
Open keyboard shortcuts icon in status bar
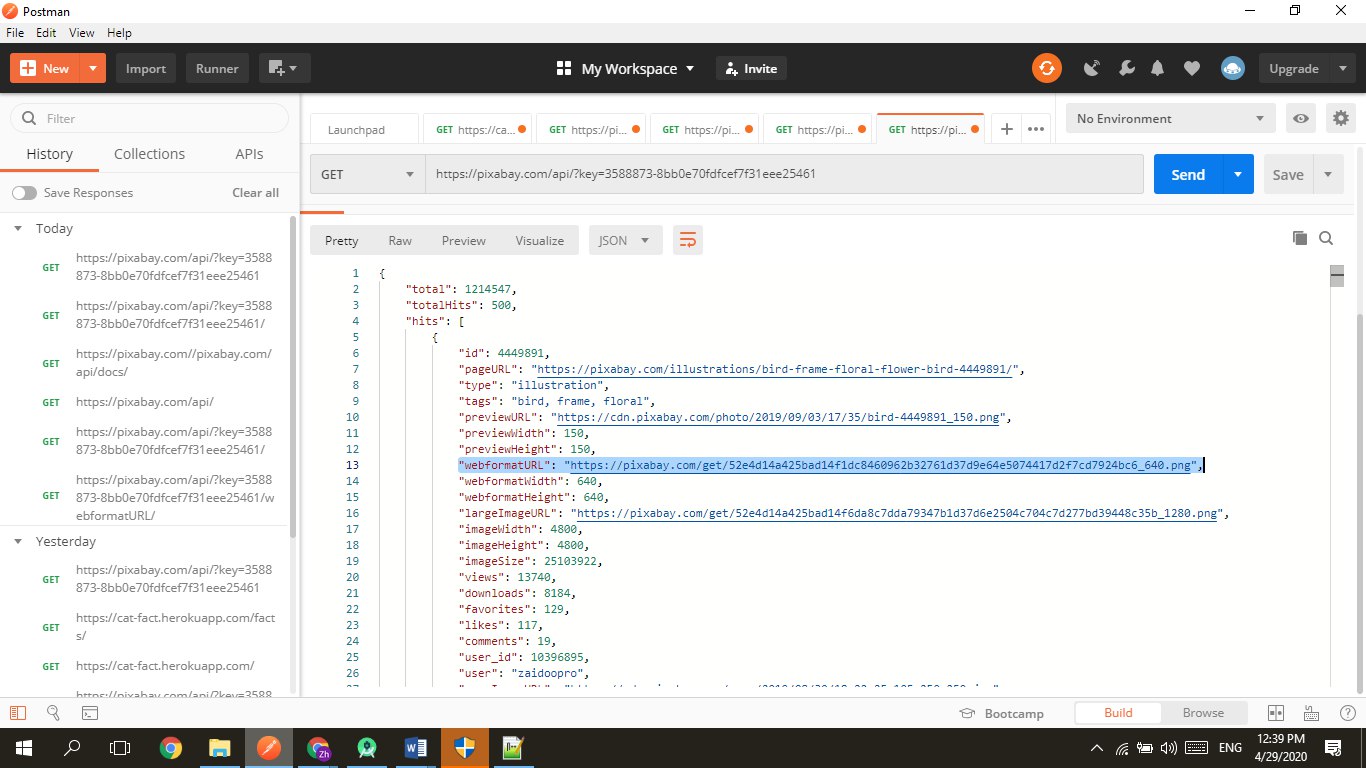(x=1311, y=713)
